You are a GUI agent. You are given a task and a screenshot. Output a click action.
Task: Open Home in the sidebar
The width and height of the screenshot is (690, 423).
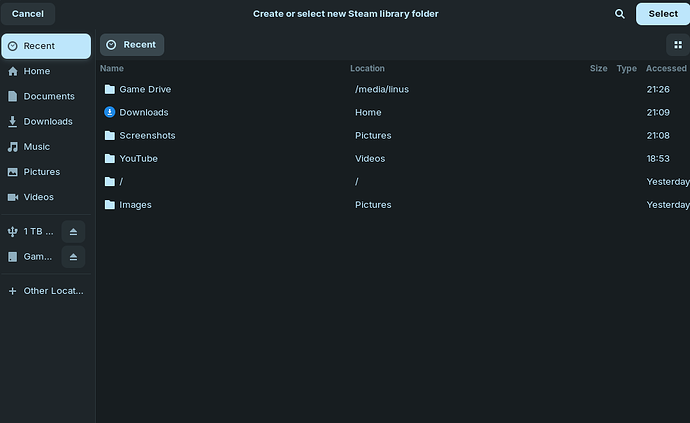(37, 72)
